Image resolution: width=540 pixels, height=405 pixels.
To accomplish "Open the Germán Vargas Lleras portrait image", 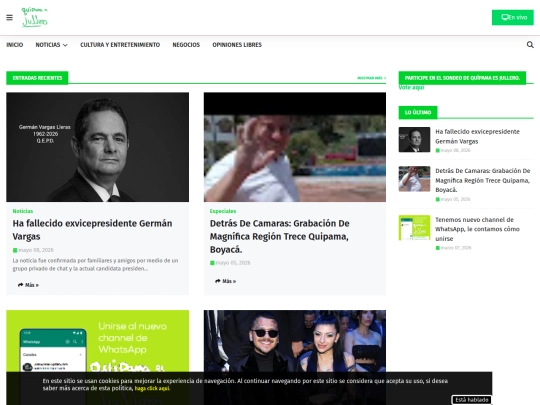I will [x=97, y=147].
